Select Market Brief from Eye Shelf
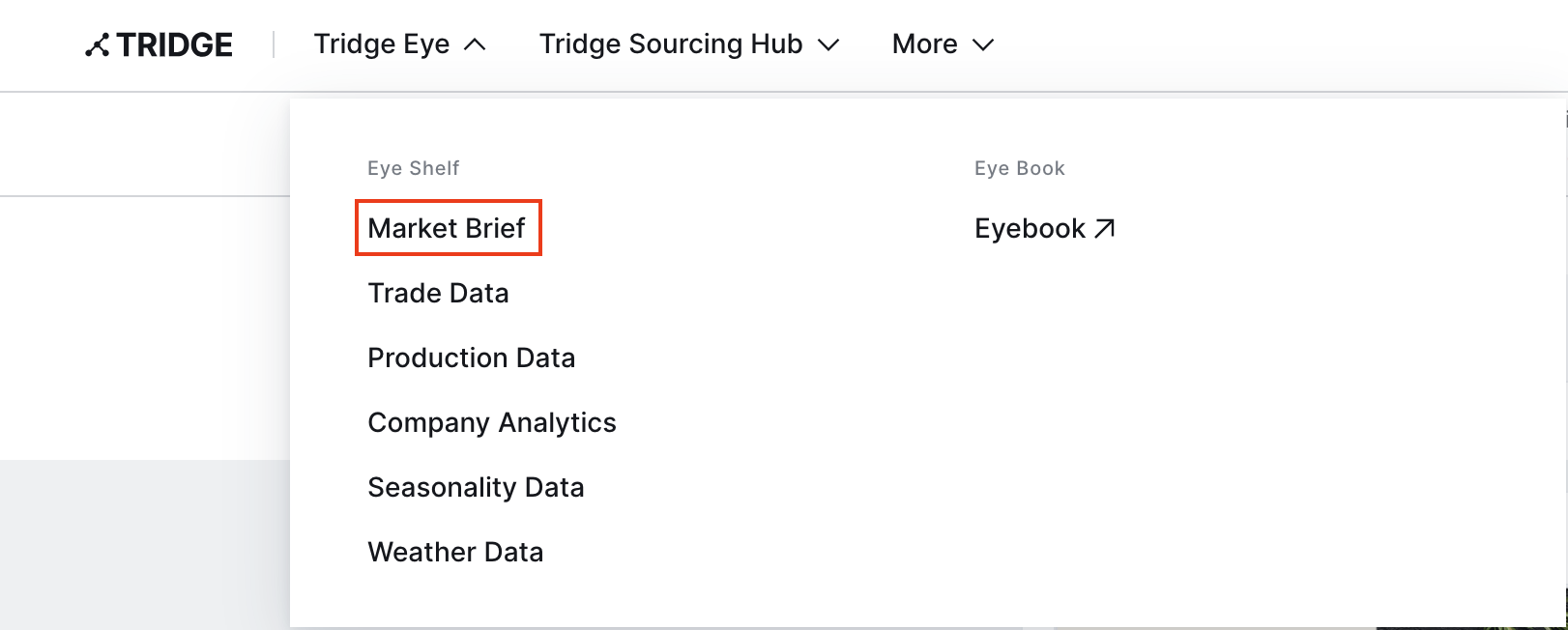Screen dimensions: 1568x630 click(x=447, y=228)
